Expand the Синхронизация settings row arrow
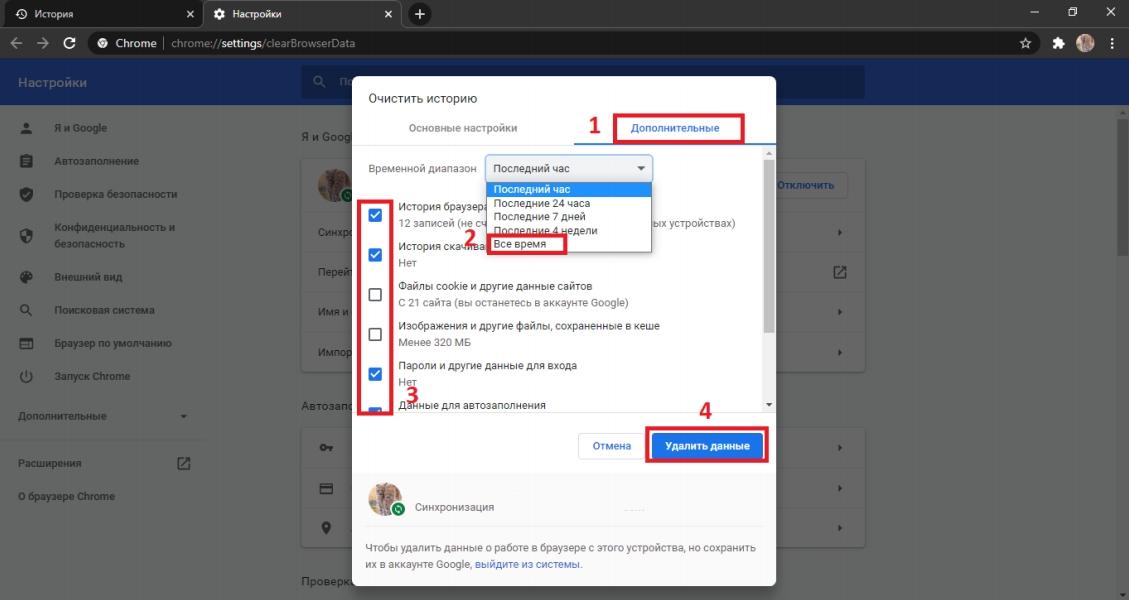Viewport: 1129px width, 600px height. click(x=840, y=233)
